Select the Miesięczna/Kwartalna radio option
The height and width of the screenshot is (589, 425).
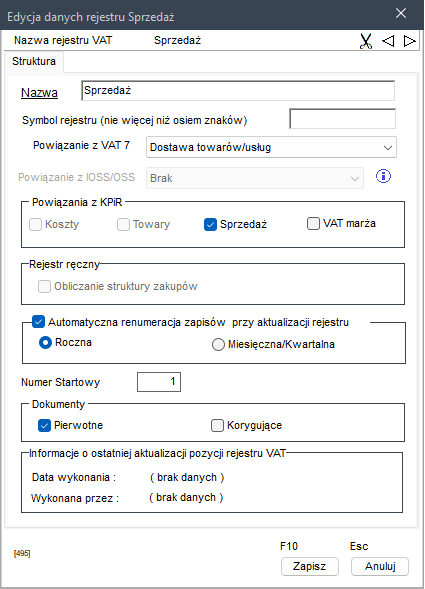tap(218, 344)
